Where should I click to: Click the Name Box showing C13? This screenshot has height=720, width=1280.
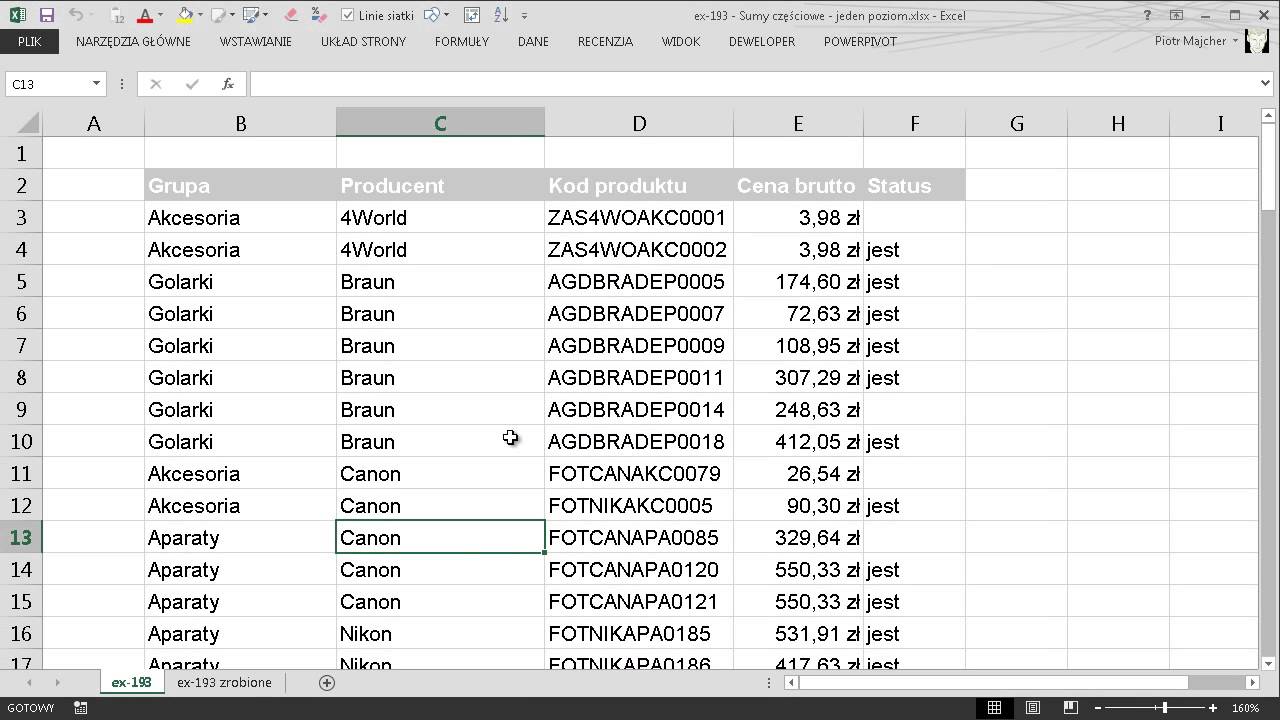47,84
